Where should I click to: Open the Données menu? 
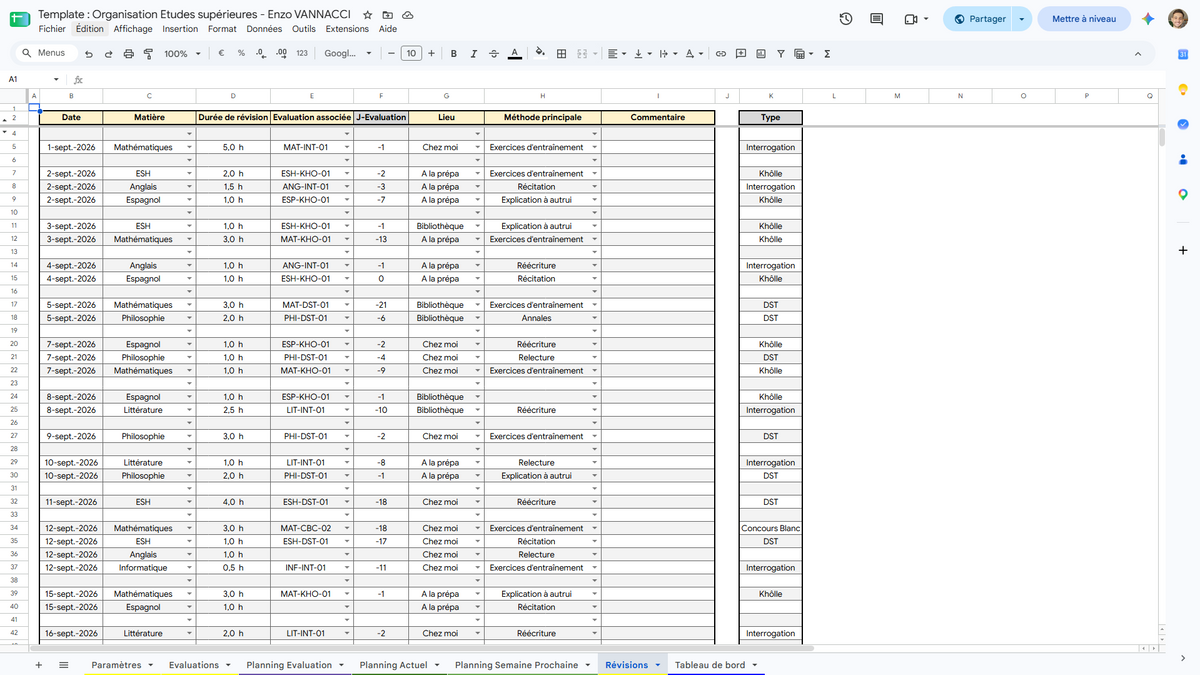(x=264, y=29)
